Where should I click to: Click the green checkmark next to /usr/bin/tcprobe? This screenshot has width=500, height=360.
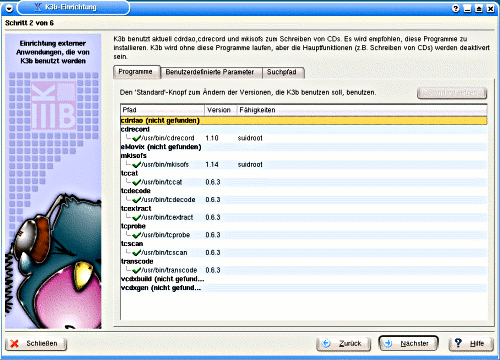coord(136,235)
